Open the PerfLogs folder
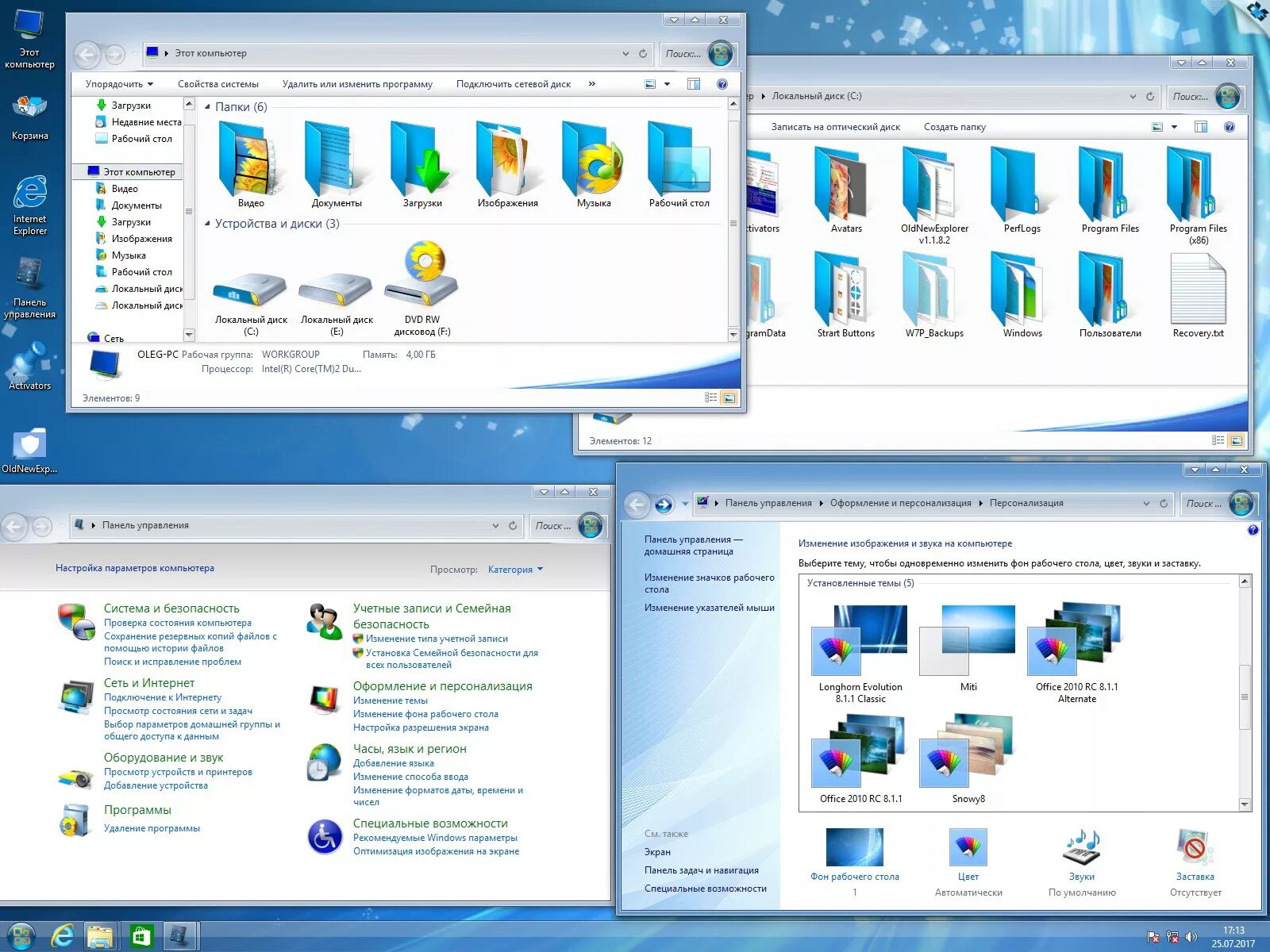Viewport: 1270px width, 952px height. coord(1022,190)
